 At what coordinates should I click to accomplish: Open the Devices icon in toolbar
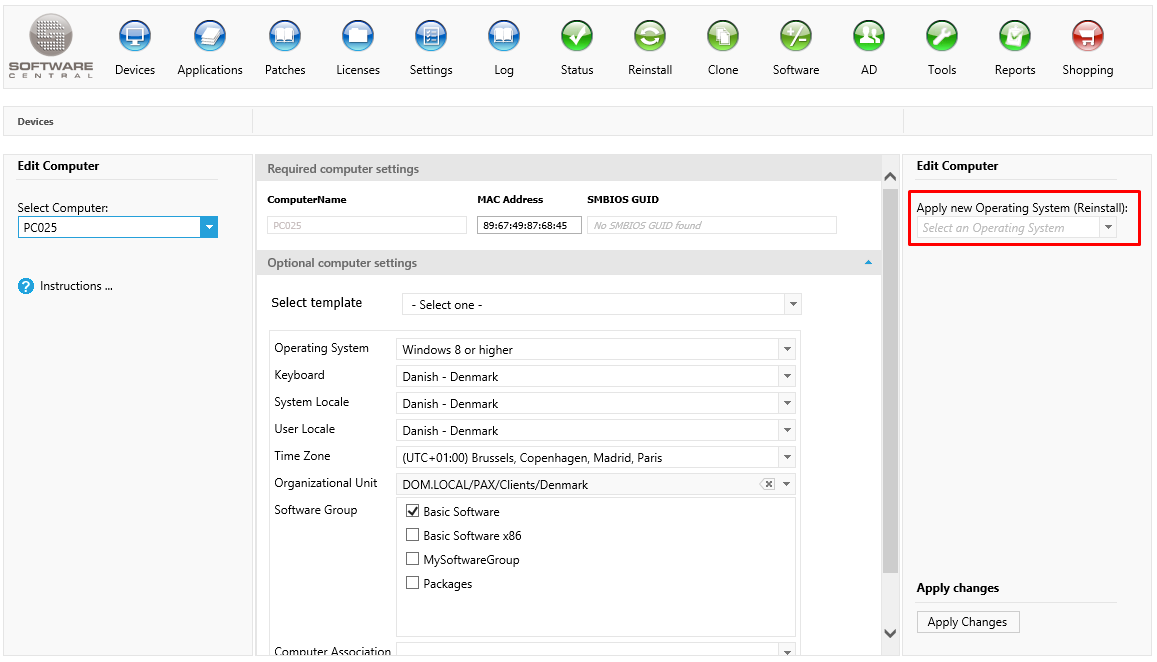coord(135,37)
